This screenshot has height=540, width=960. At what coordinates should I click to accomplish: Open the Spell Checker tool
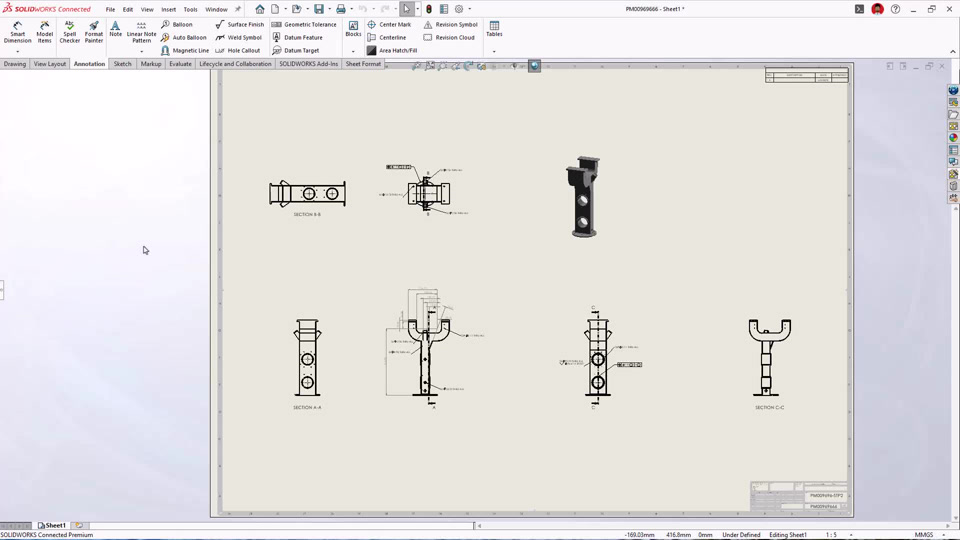click(x=69, y=32)
